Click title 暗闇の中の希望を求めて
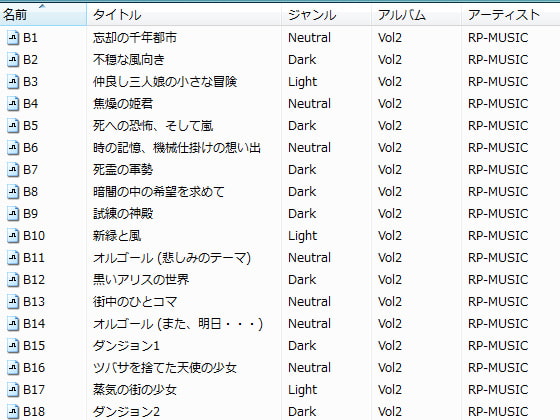This screenshot has width=560, height=420. (x=159, y=192)
